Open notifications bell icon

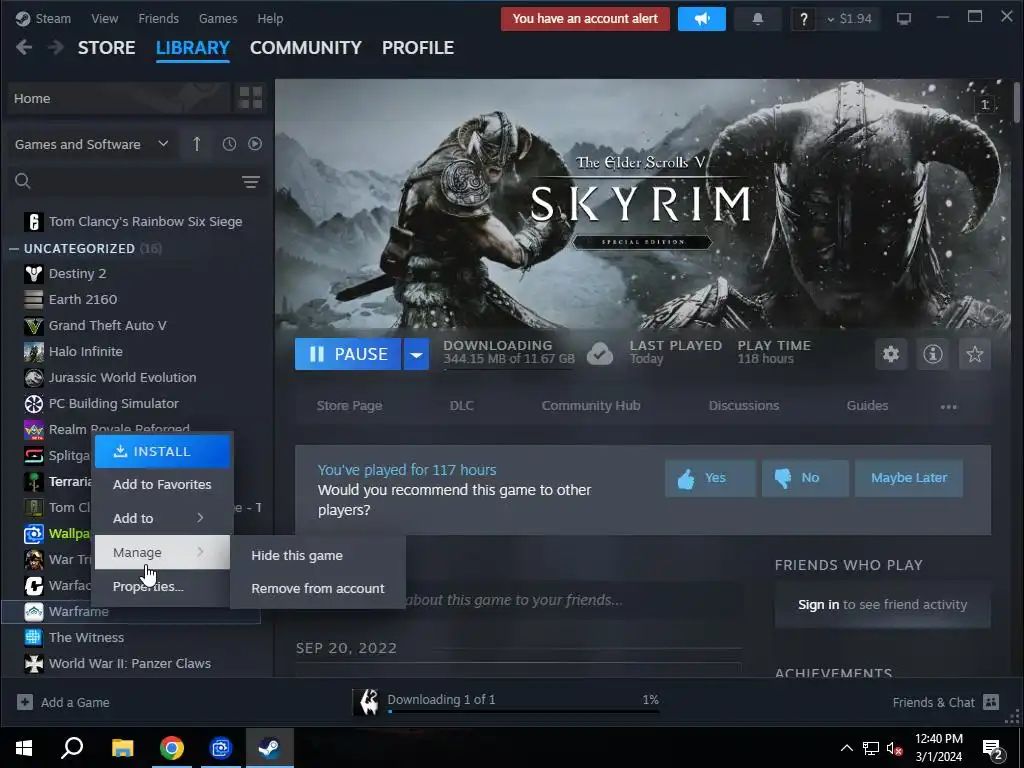[x=758, y=19]
